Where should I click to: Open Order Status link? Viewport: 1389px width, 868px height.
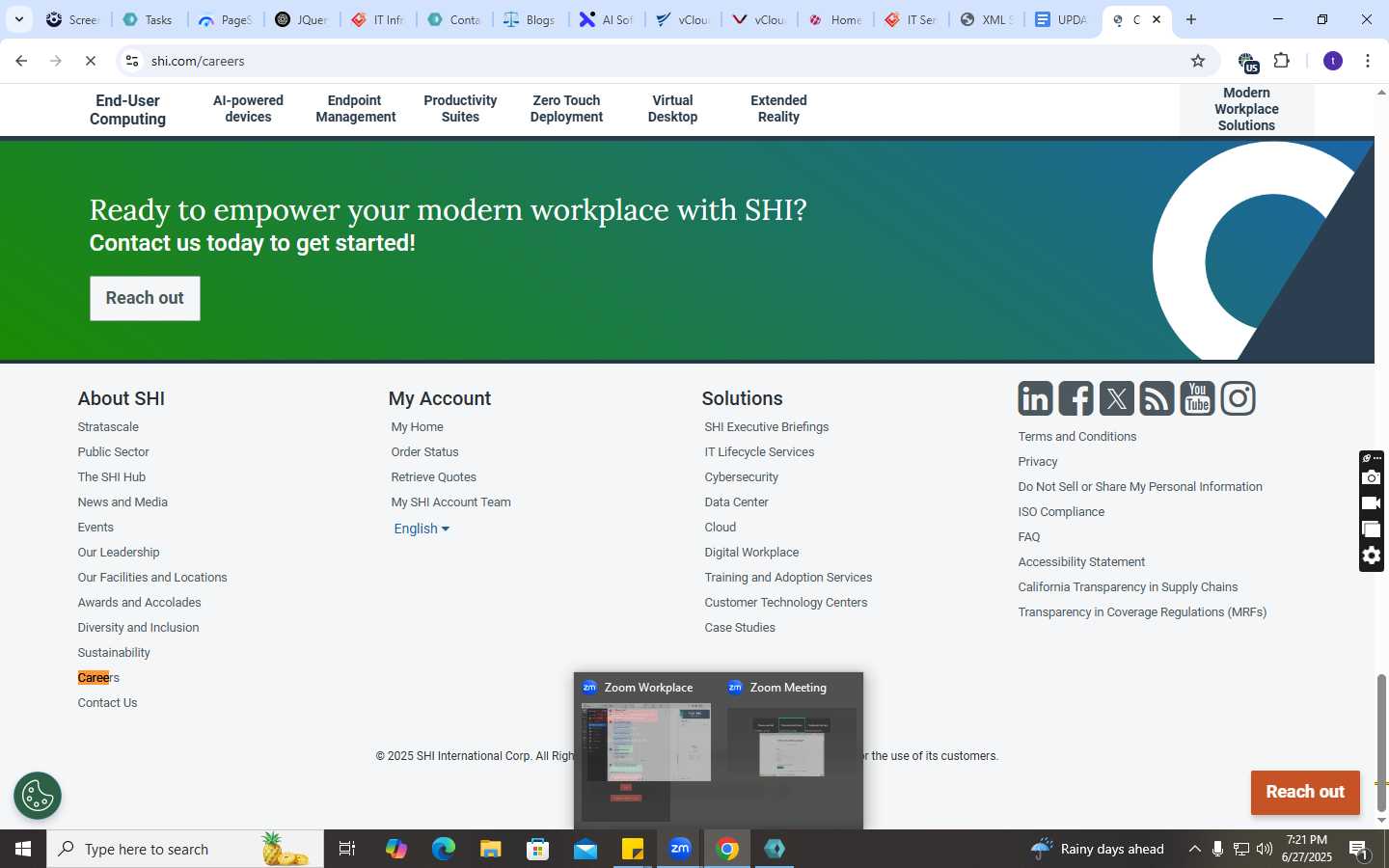coord(424,452)
